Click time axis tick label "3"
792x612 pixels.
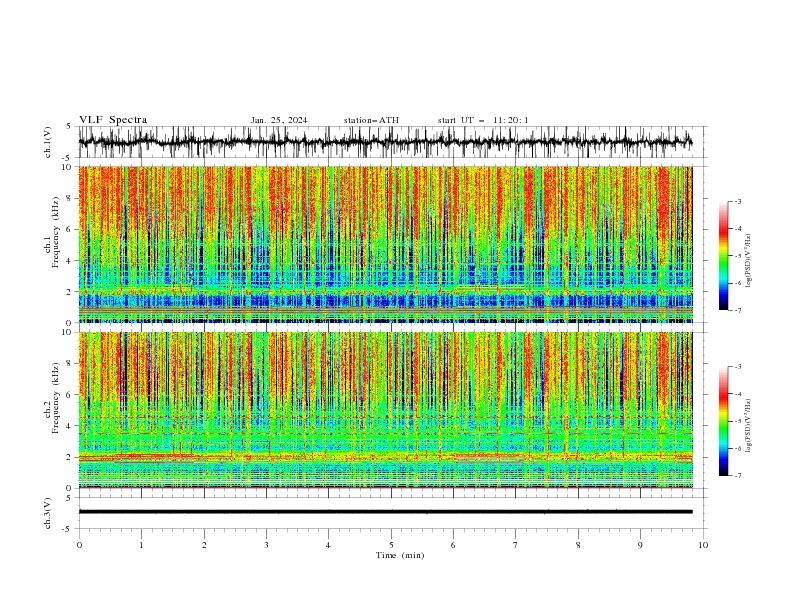click(x=266, y=545)
